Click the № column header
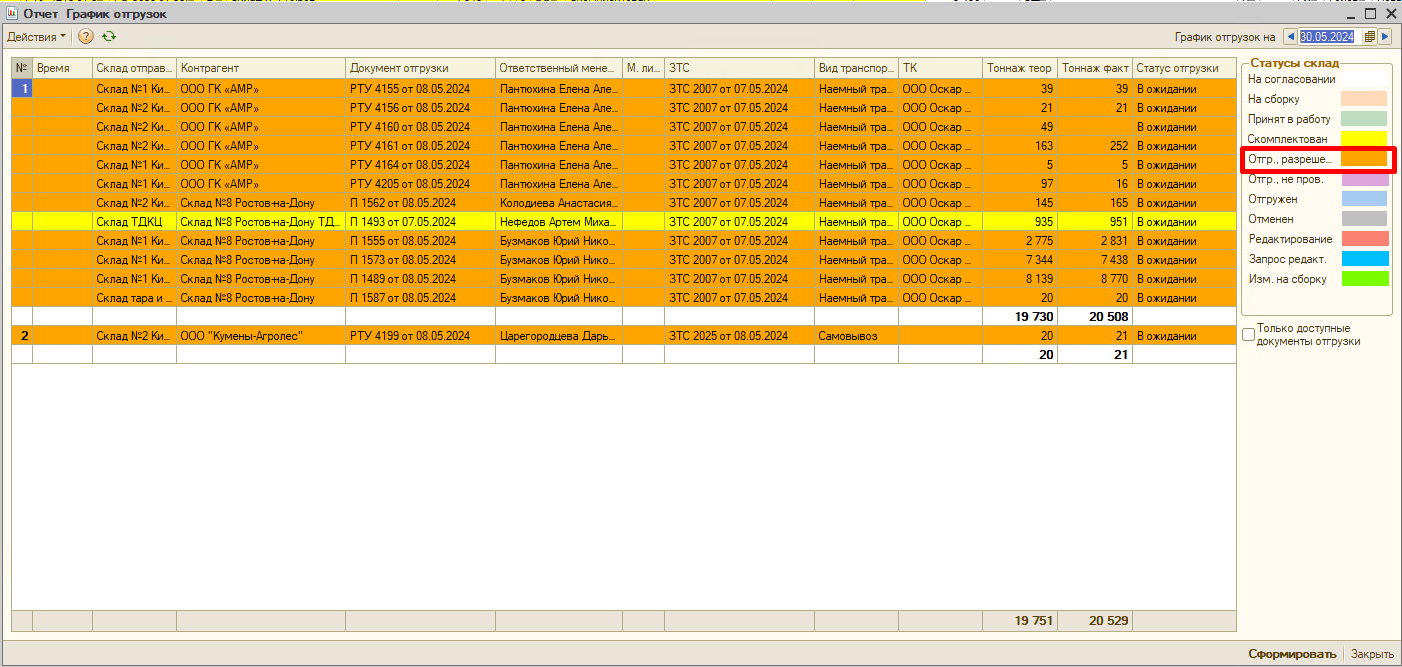 [22, 68]
